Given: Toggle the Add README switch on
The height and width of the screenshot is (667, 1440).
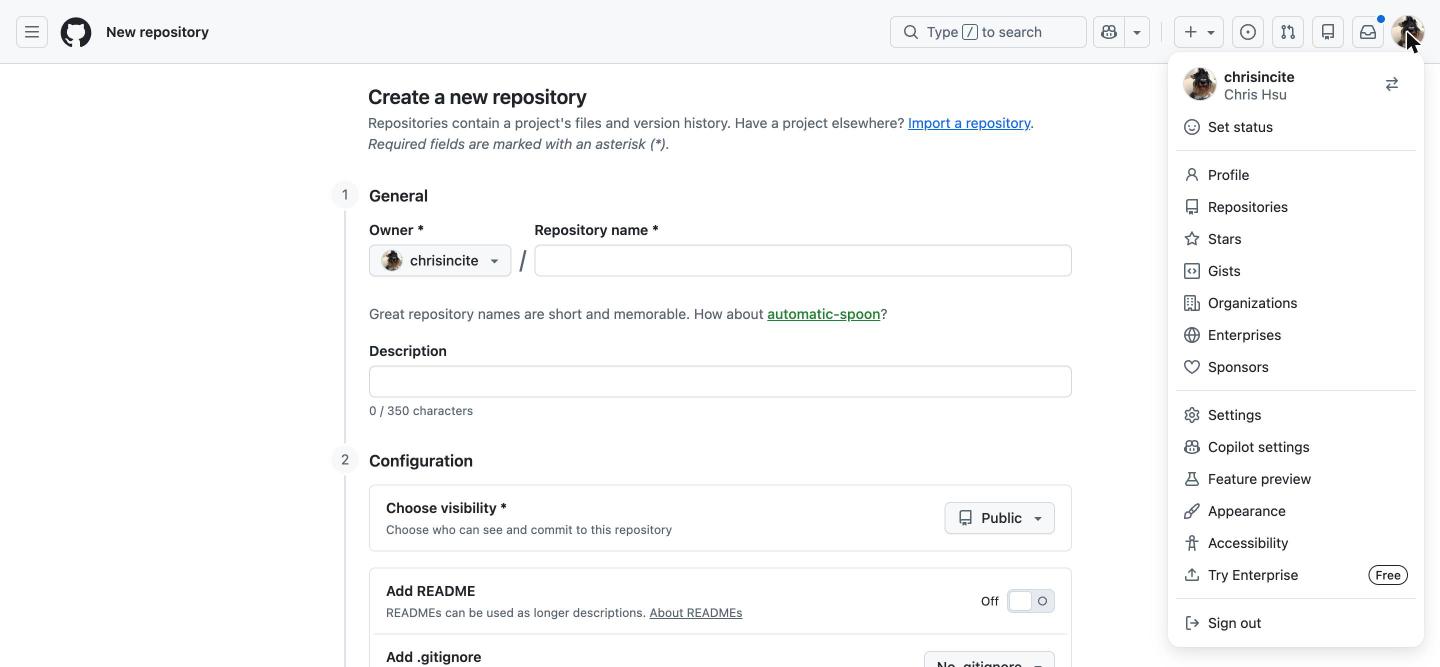Looking at the screenshot, I should point(1031,601).
